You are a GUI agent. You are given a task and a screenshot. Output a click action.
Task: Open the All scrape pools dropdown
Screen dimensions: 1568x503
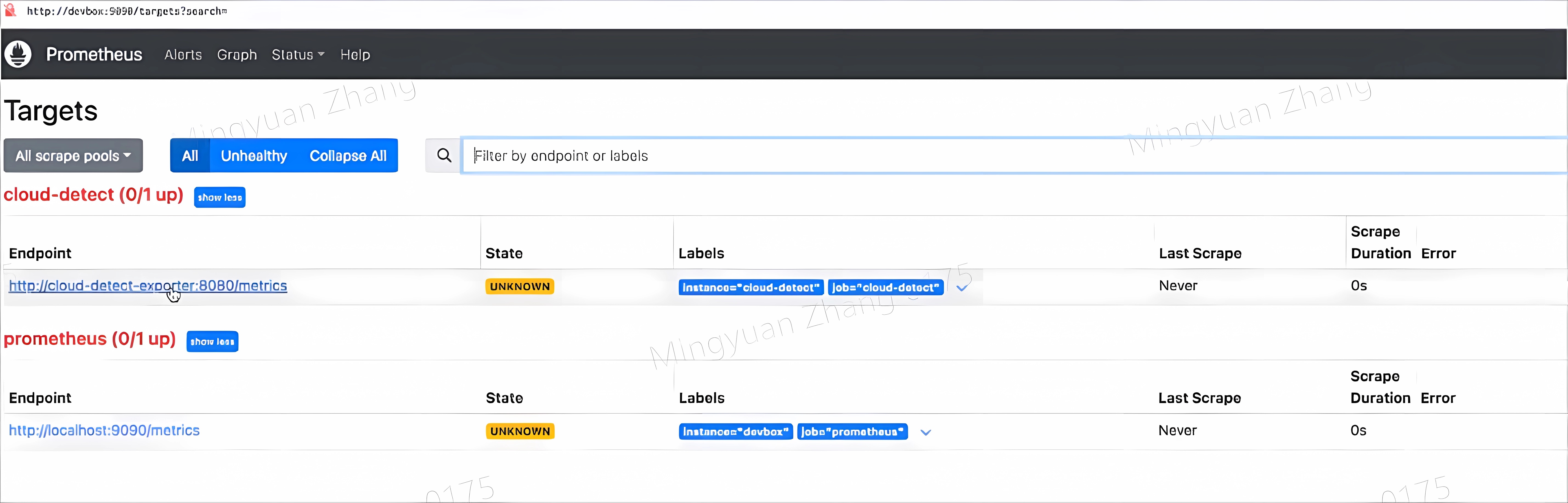pos(73,156)
